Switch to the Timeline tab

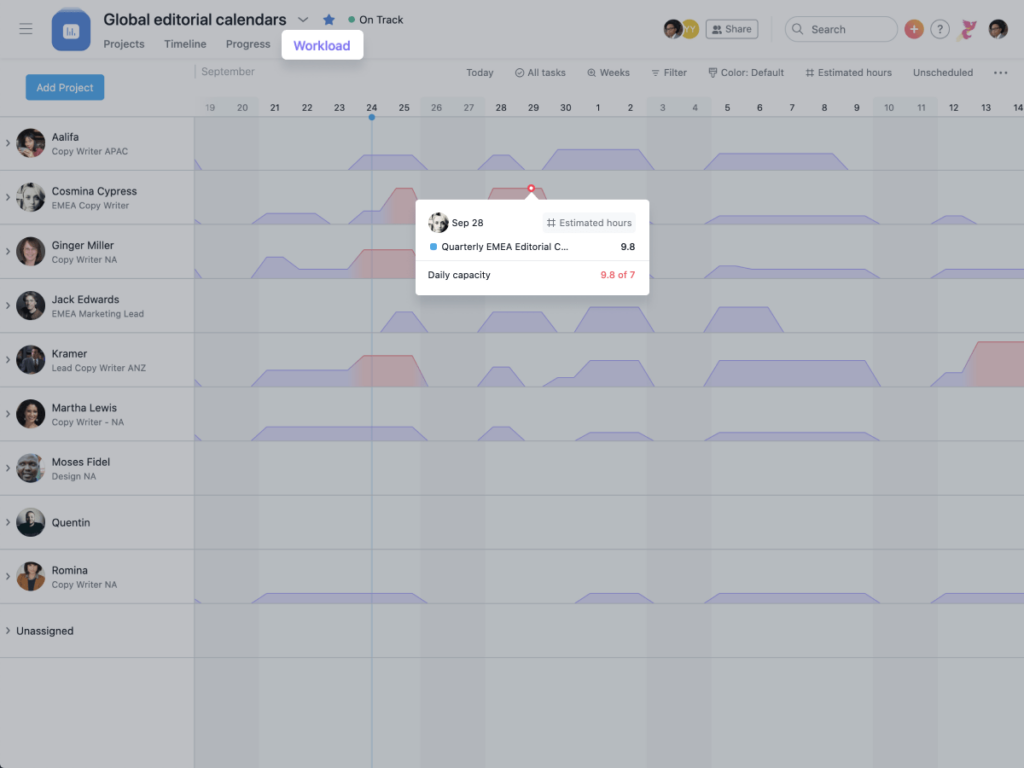[x=184, y=44]
